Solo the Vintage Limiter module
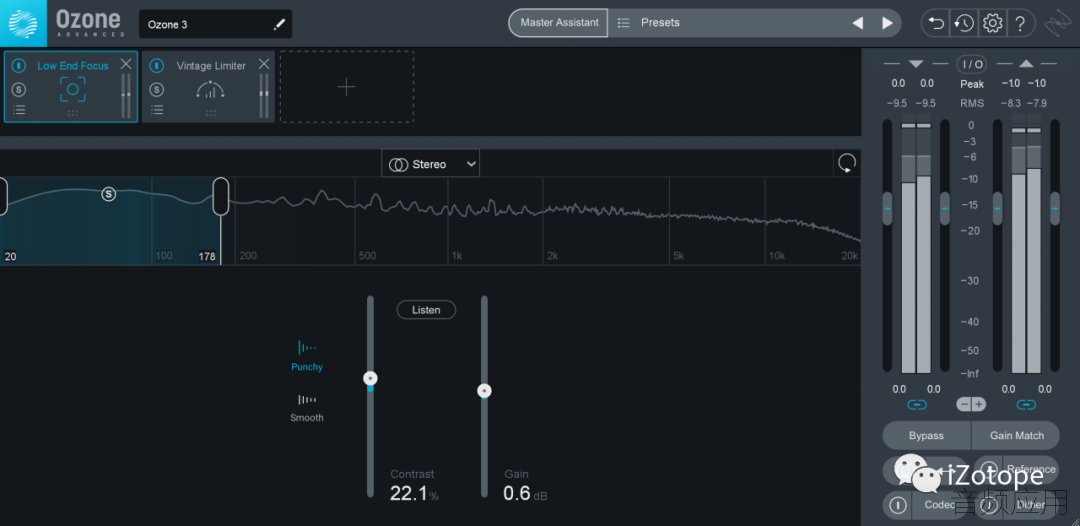The width and height of the screenshot is (1080, 526). point(157,89)
